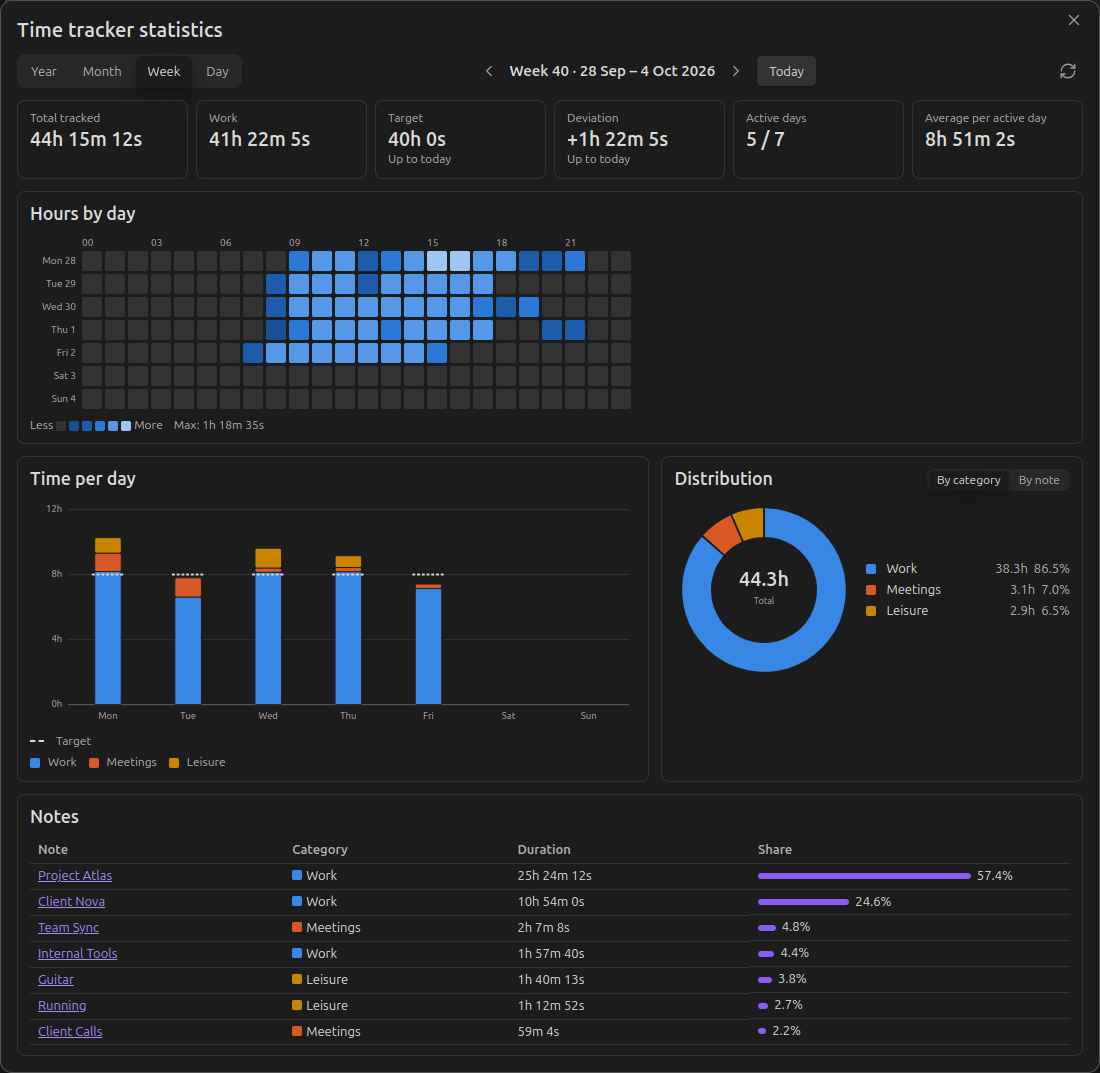Open the Guitar note link
This screenshot has width=1100, height=1073.
(x=55, y=980)
